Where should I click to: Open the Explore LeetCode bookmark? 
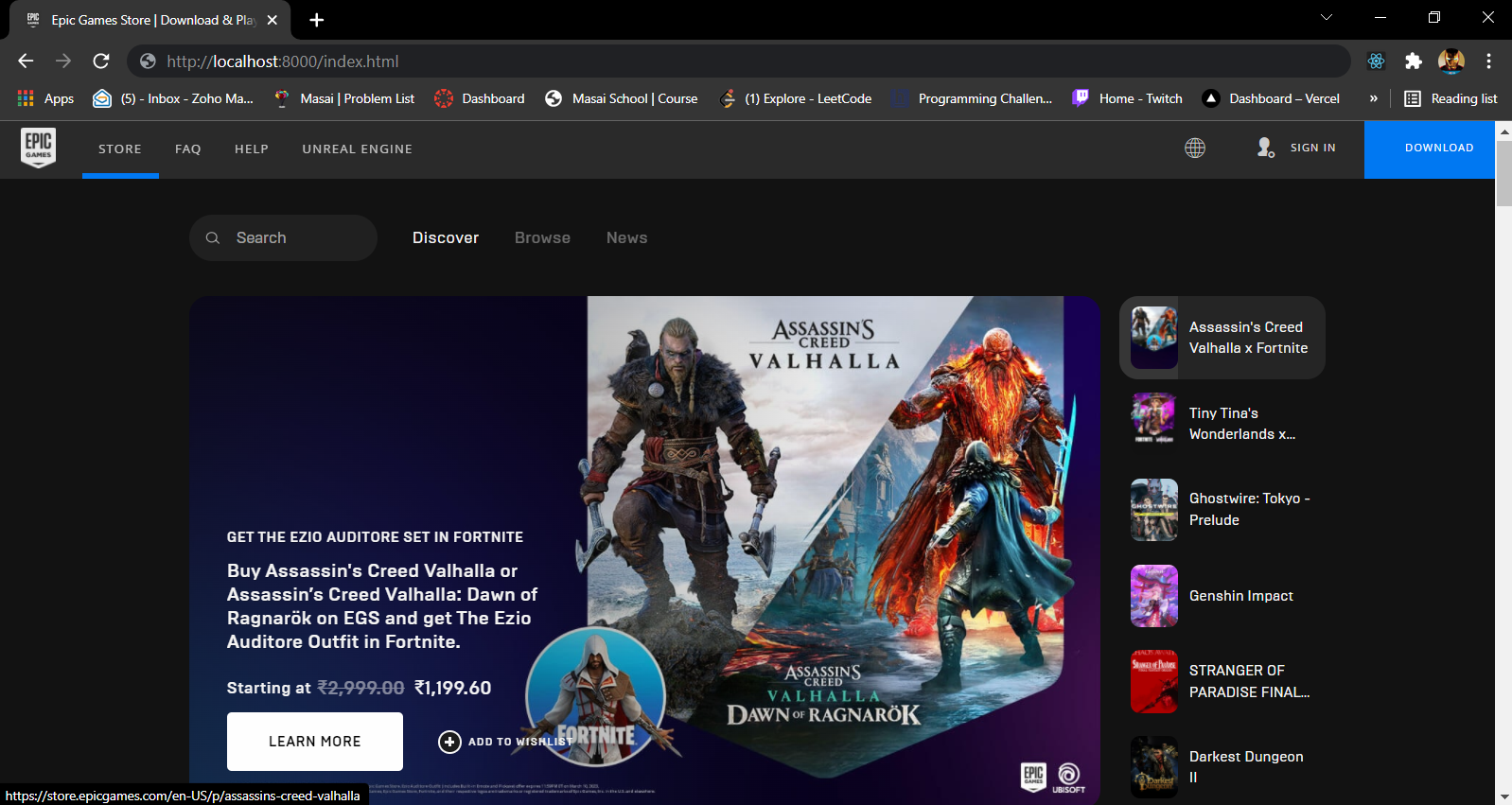(x=796, y=98)
